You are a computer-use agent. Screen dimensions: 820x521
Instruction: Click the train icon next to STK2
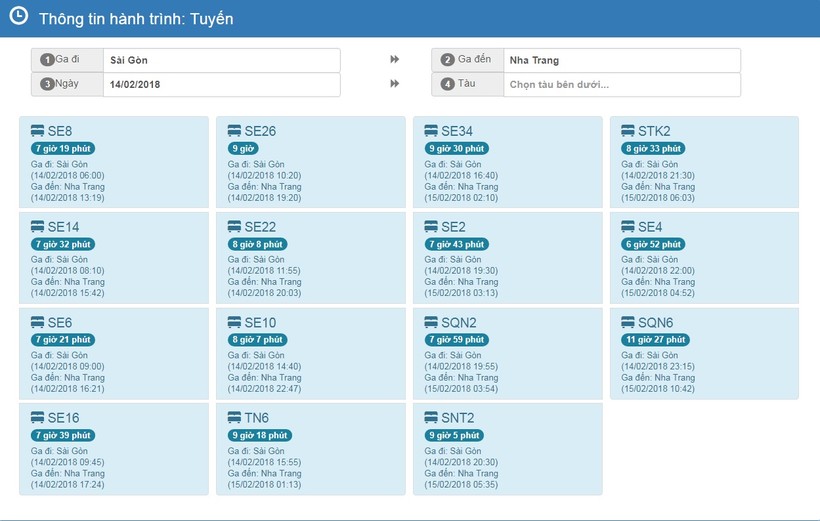[x=628, y=131]
